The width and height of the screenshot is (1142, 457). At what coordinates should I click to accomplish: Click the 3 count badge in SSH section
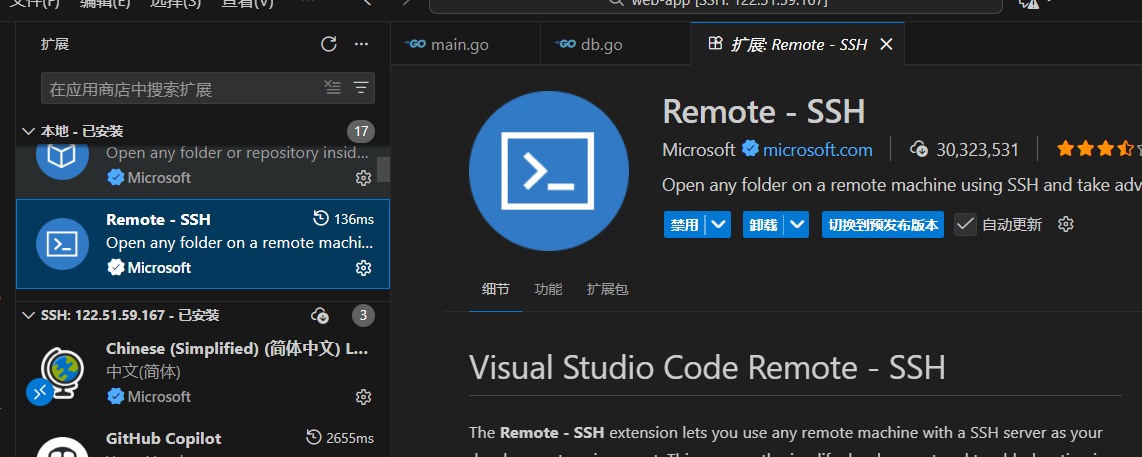[x=363, y=316]
